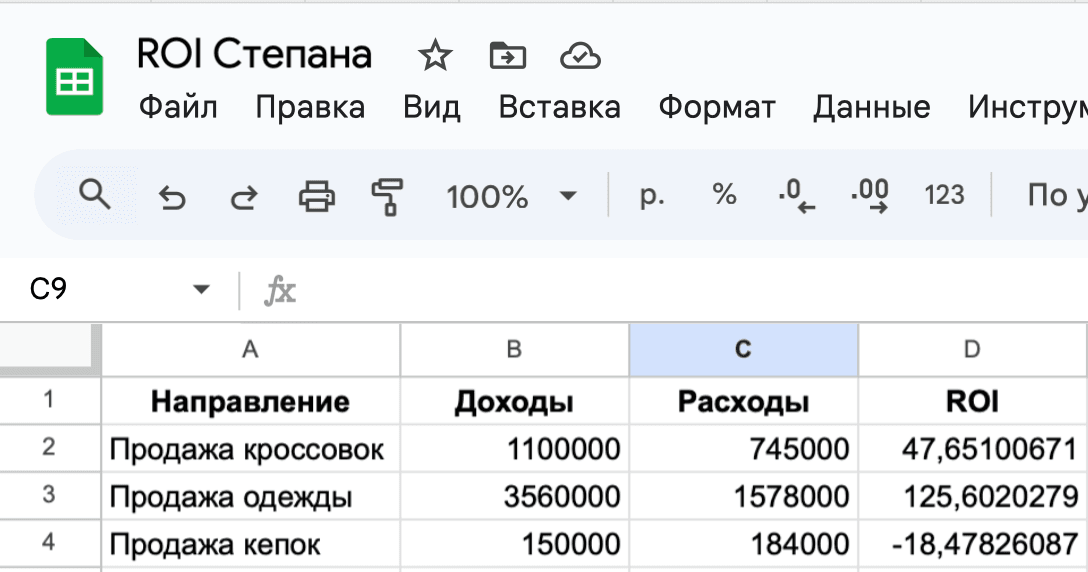This screenshot has height=572, width=1088.
Task: Star the ROI Степана document
Action: 435,56
